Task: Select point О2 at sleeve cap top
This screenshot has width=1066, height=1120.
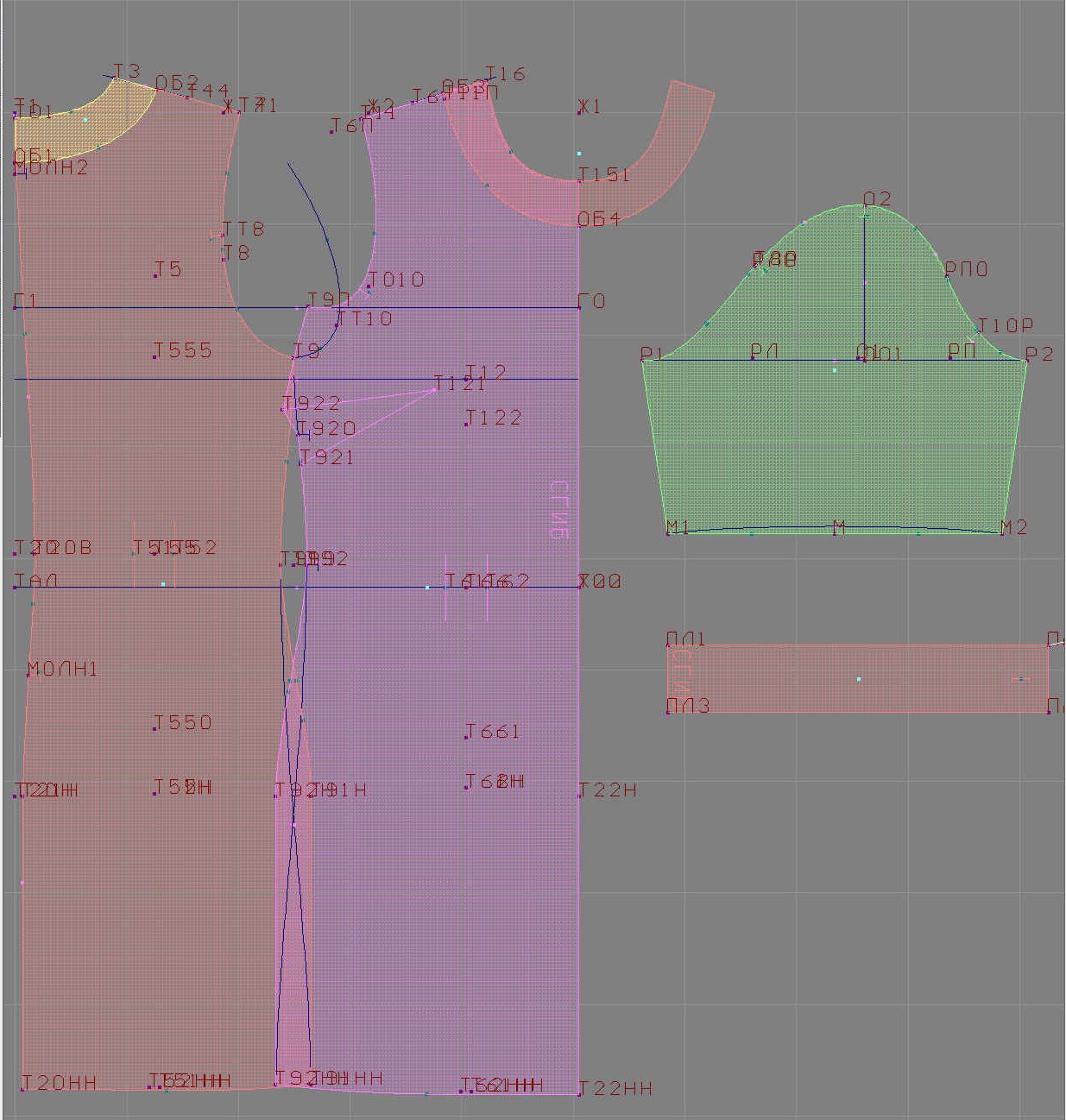Action: coord(865,205)
